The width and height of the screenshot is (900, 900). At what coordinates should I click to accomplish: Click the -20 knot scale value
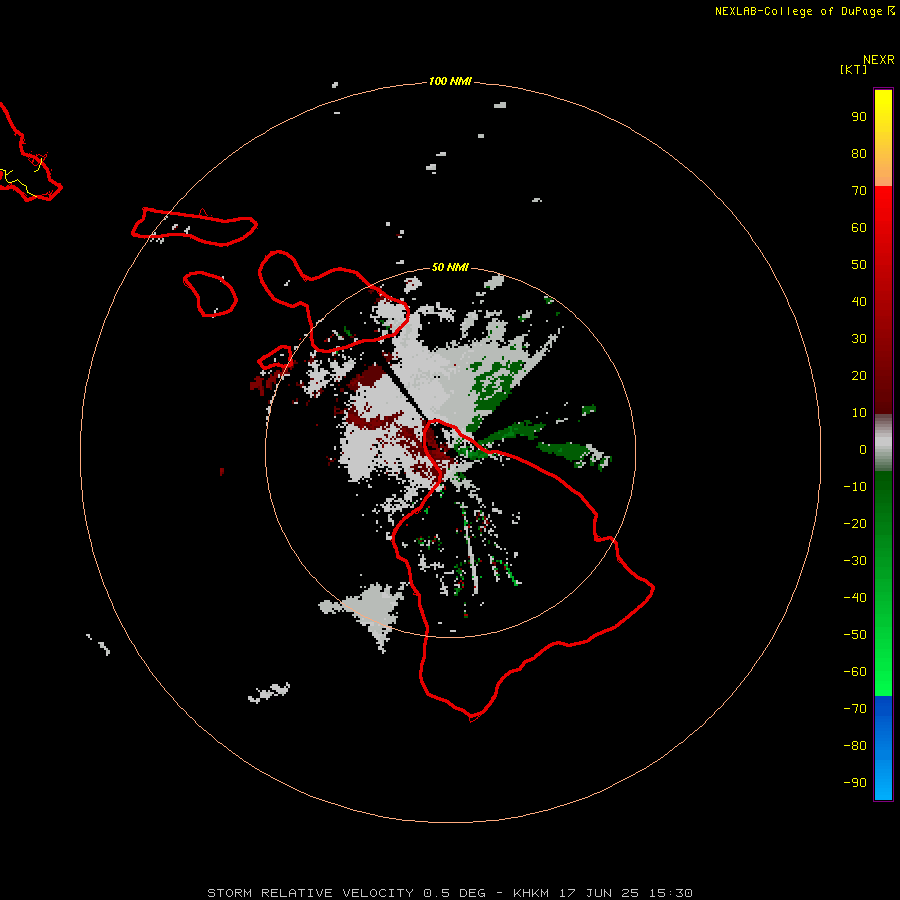pyautogui.click(x=855, y=523)
